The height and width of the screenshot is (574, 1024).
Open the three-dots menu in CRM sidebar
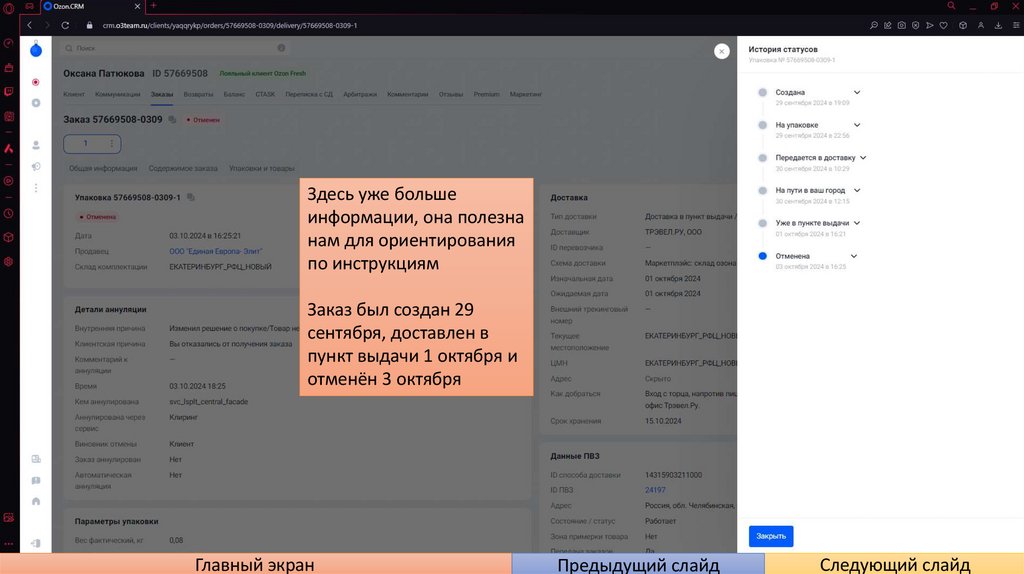click(36, 188)
